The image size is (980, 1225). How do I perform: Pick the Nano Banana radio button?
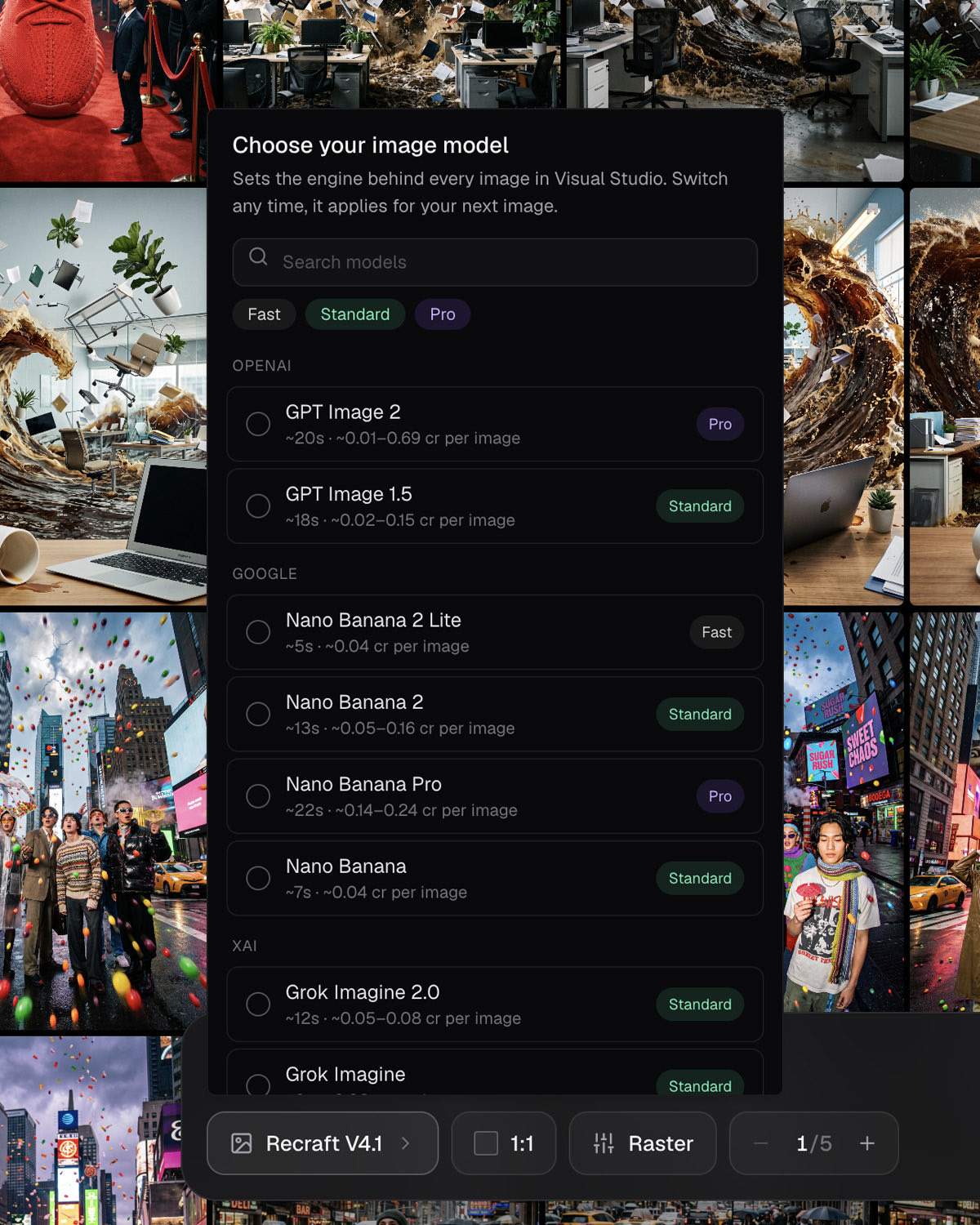click(258, 878)
